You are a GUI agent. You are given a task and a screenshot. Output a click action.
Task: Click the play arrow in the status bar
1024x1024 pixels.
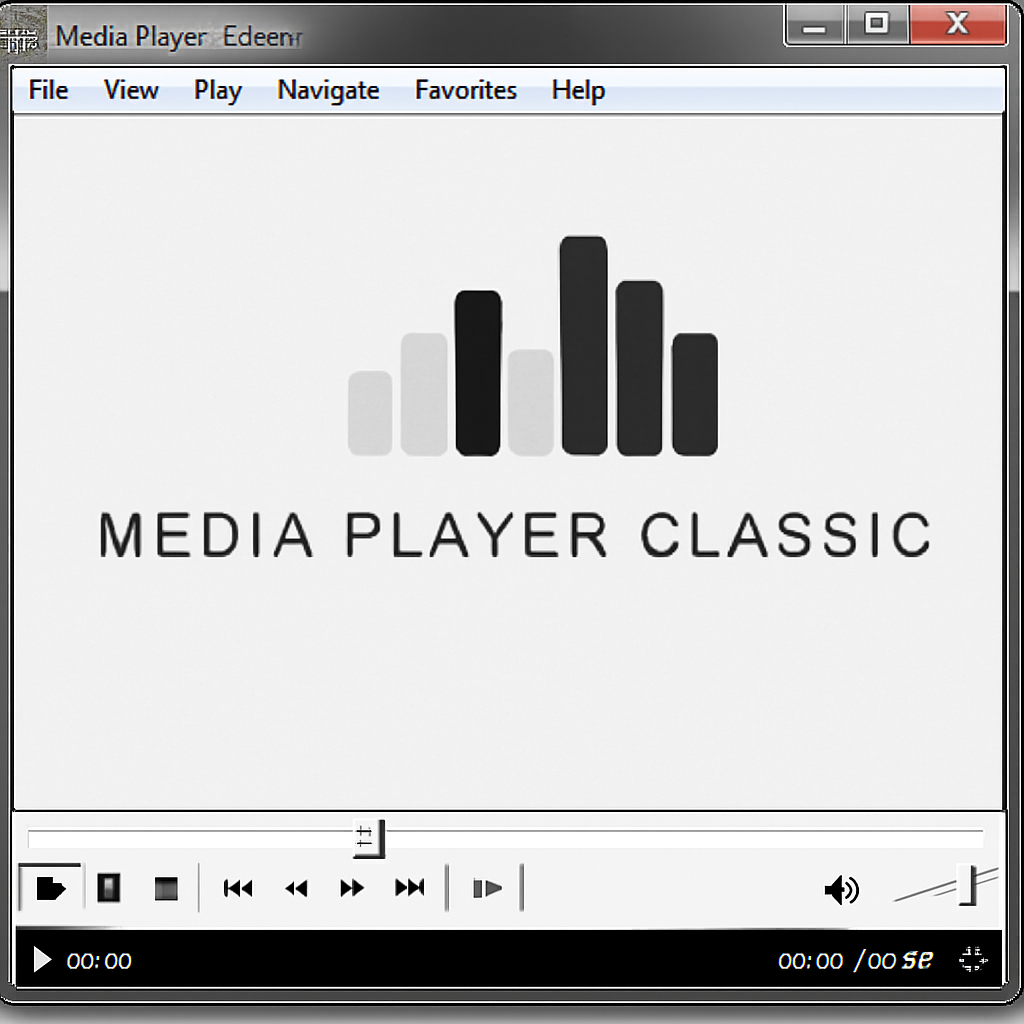click(40, 960)
